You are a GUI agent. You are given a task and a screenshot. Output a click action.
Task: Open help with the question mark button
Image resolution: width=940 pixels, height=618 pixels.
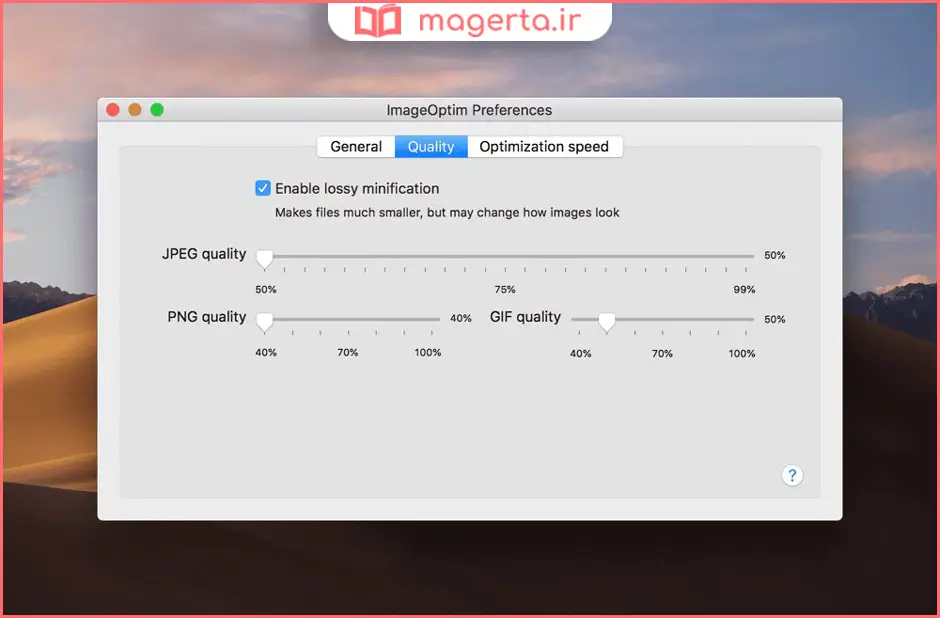792,475
